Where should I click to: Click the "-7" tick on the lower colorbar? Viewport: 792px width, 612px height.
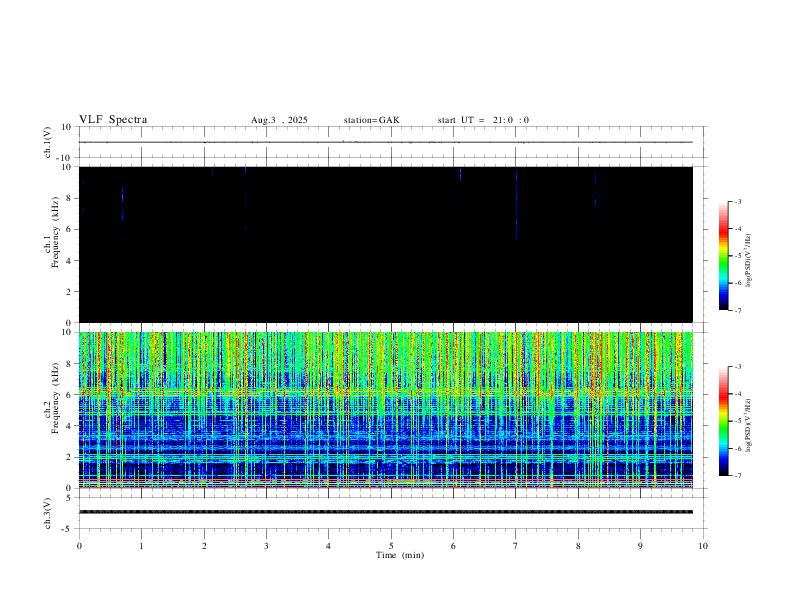(x=737, y=476)
